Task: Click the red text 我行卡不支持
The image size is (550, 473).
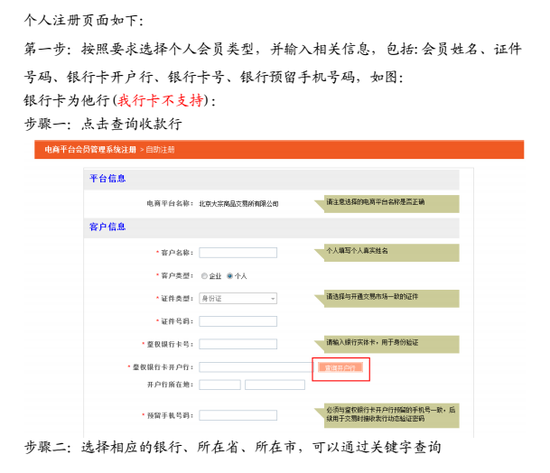Action: (x=160, y=100)
